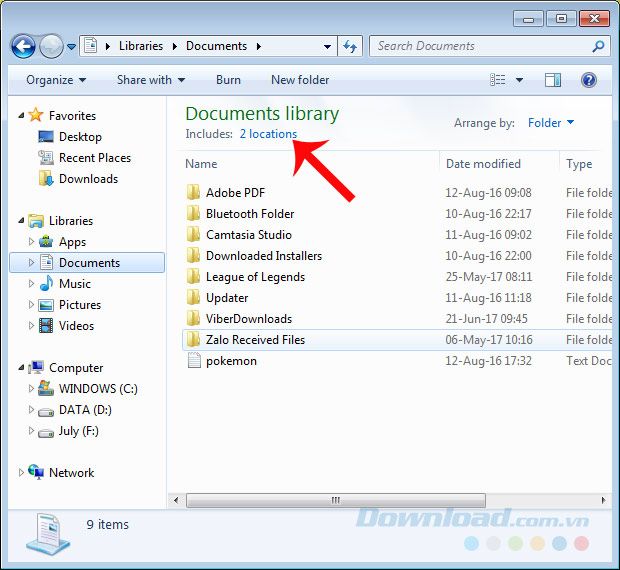This screenshot has height=570, width=620.
Task: Click the 12-Aug-16 09:08 date cell
Action: pos(488,193)
